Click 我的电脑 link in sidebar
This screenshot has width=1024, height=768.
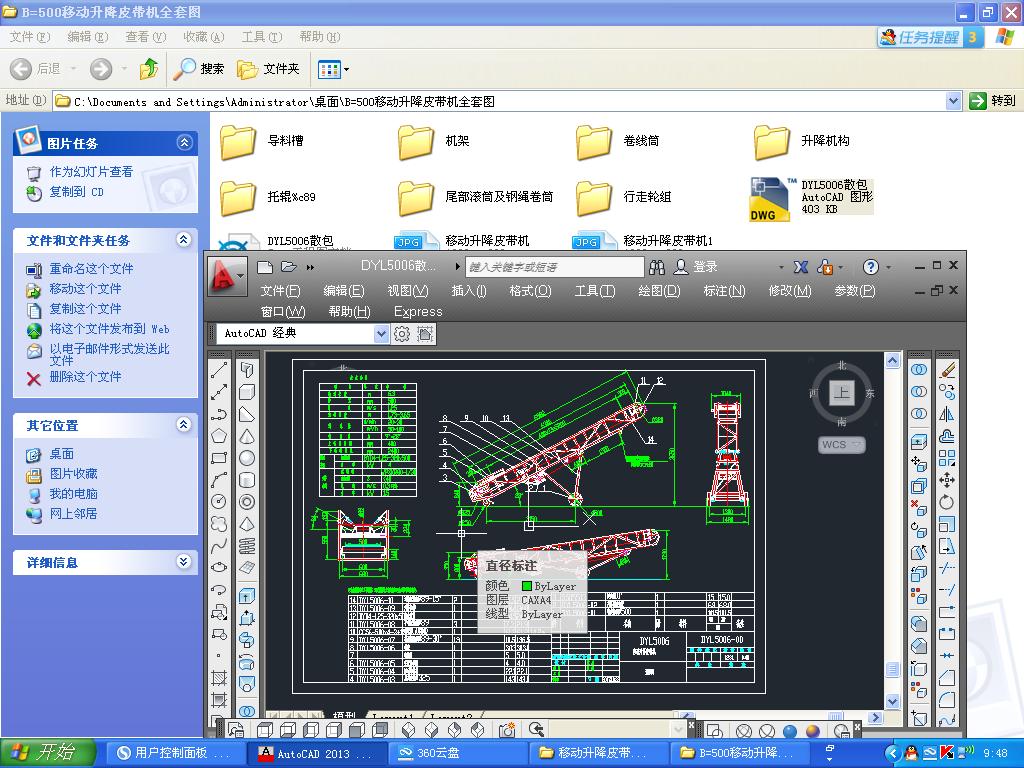tap(73, 494)
